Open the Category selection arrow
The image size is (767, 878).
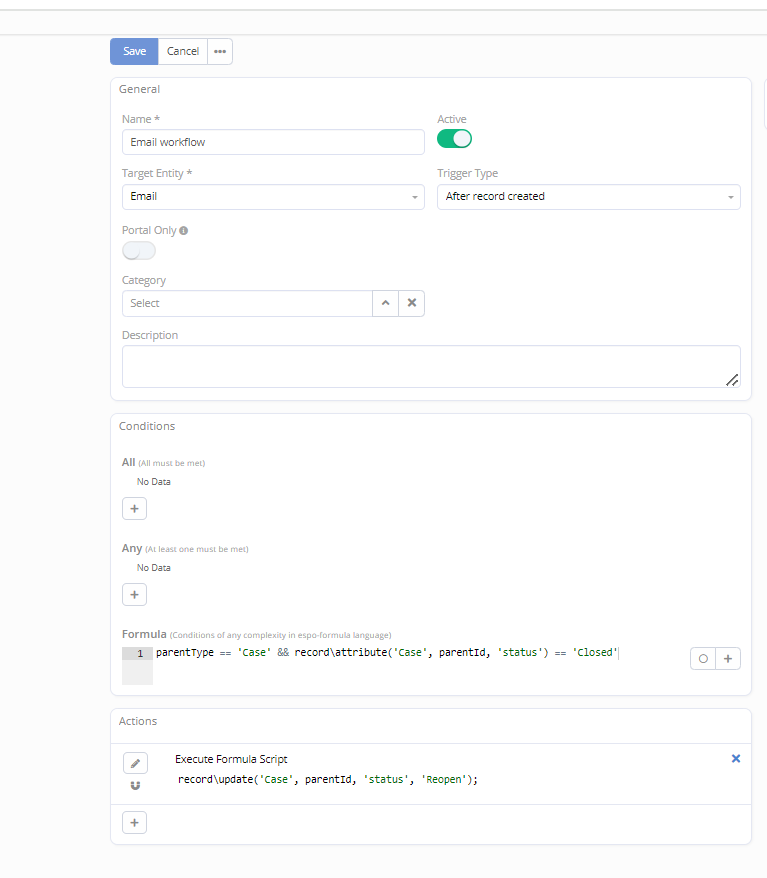[385, 303]
